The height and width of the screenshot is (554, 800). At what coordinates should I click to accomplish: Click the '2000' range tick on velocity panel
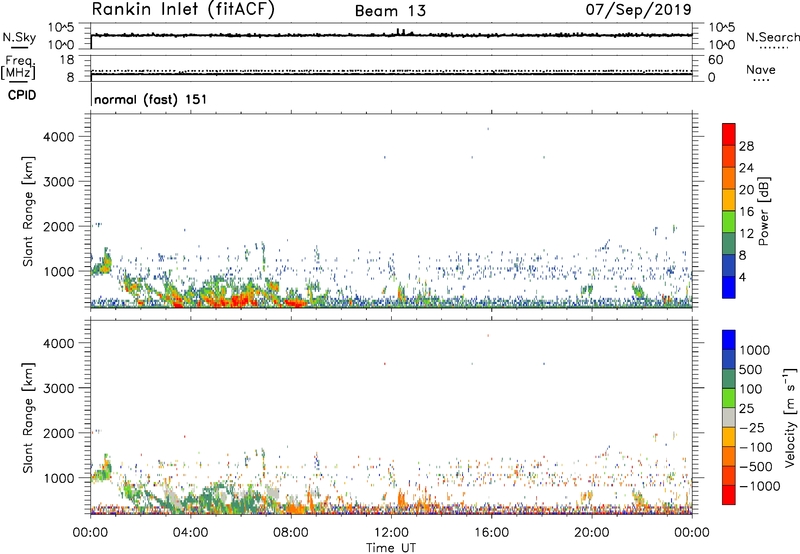click(x=59, y=433)
